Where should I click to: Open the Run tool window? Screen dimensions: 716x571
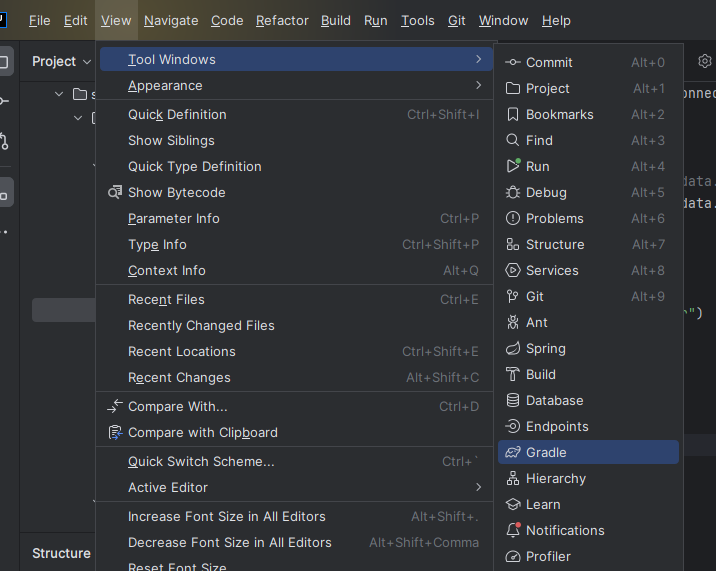click(x=588, y=166)
